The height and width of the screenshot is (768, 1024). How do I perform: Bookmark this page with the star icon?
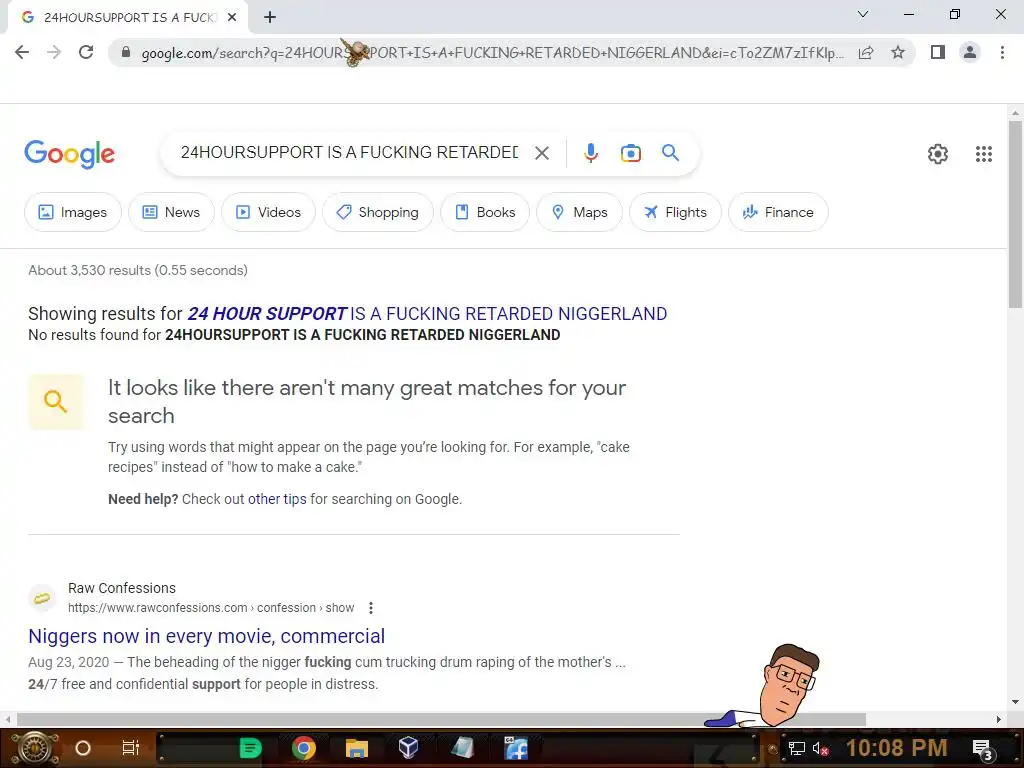pos(898,52)
